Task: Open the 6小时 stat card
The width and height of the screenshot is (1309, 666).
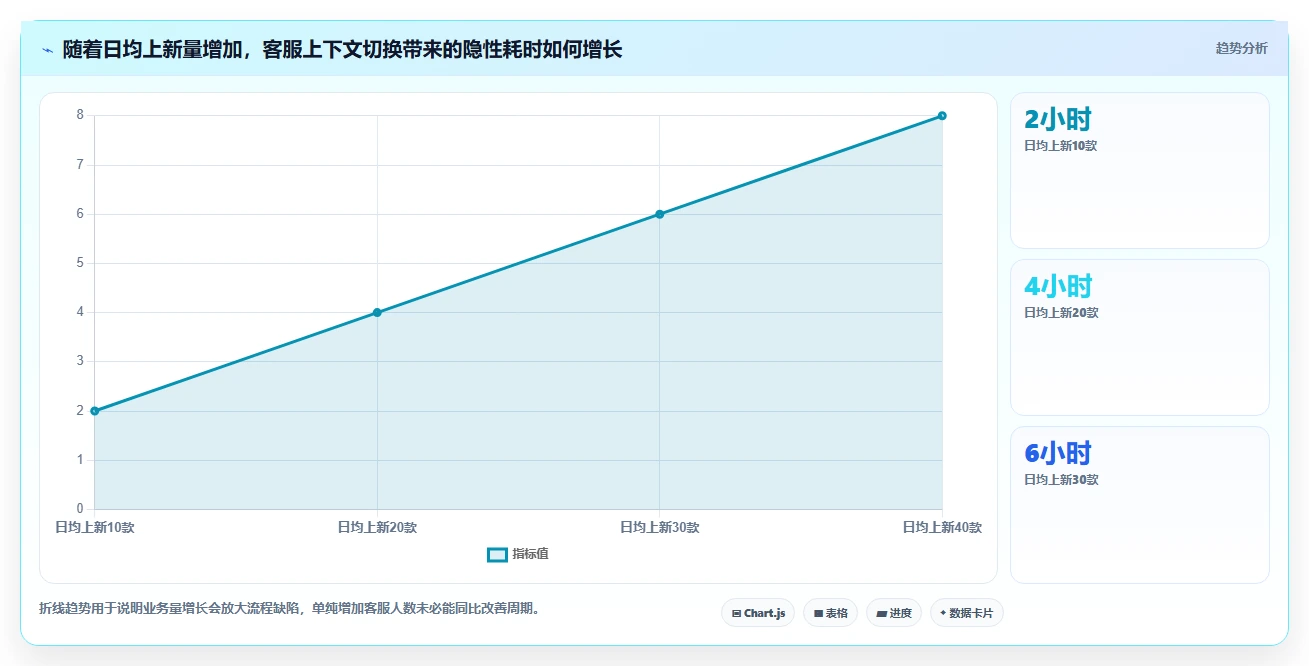Action: click(x=1140, y=505)
